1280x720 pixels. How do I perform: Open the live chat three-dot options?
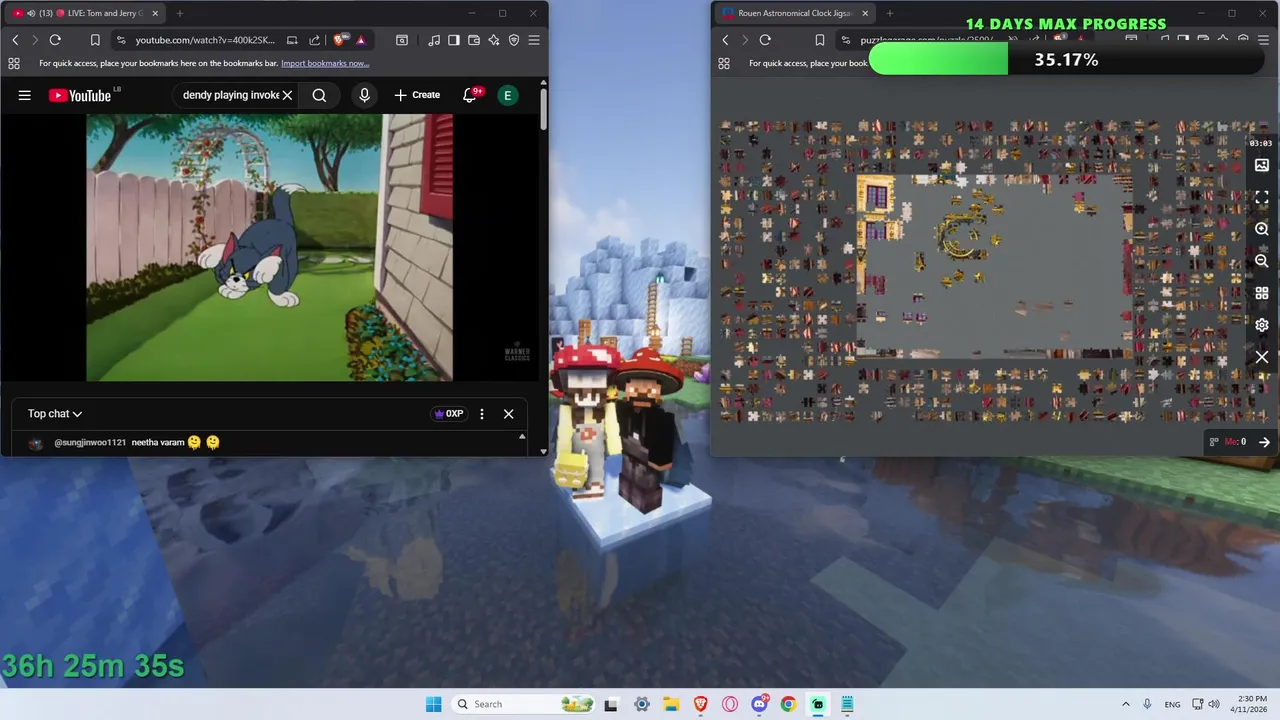click(482, 414)
